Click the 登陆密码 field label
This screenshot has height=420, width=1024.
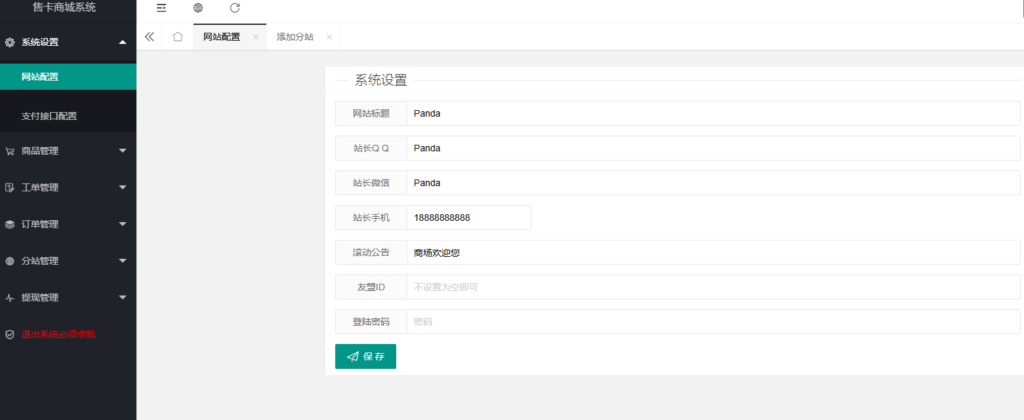click(371, 321)
